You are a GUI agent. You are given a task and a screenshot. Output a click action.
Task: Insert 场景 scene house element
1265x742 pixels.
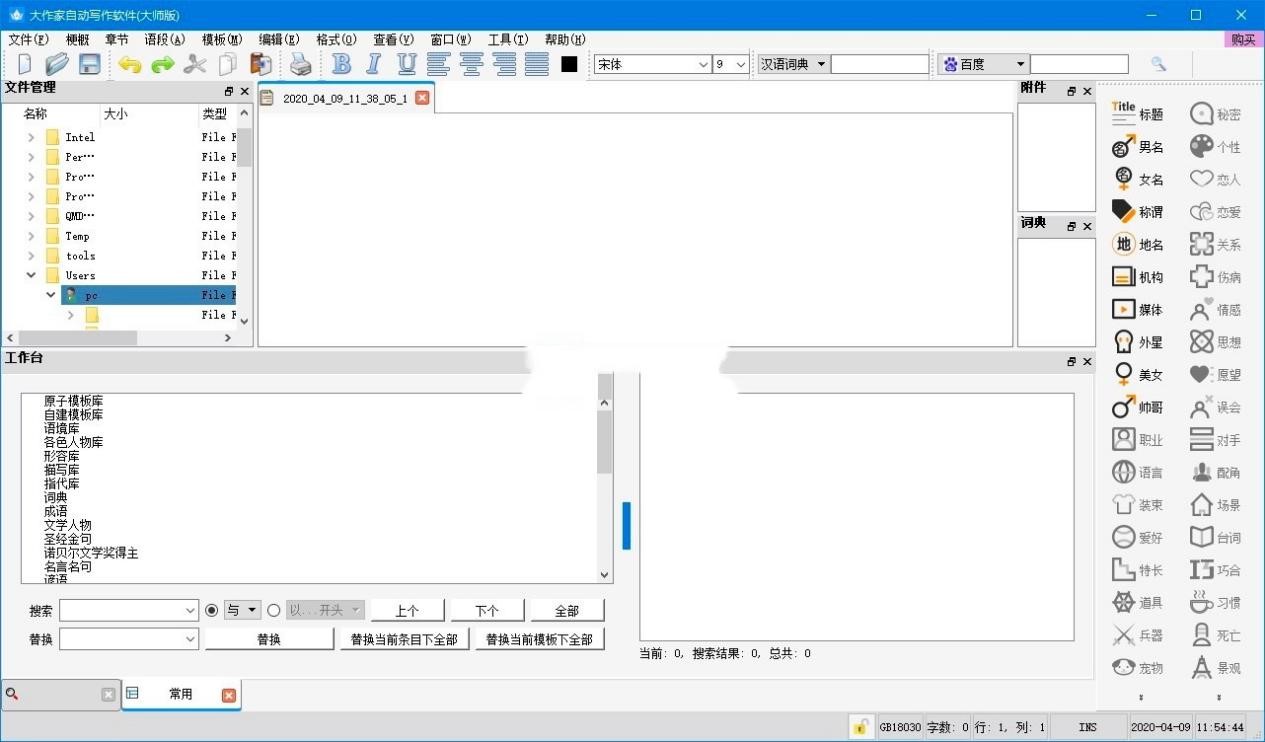(1216, 505)
